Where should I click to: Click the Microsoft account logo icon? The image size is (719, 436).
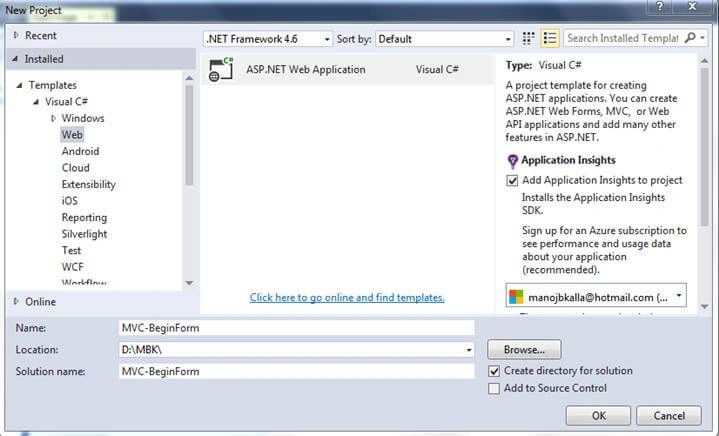point(516,297)
